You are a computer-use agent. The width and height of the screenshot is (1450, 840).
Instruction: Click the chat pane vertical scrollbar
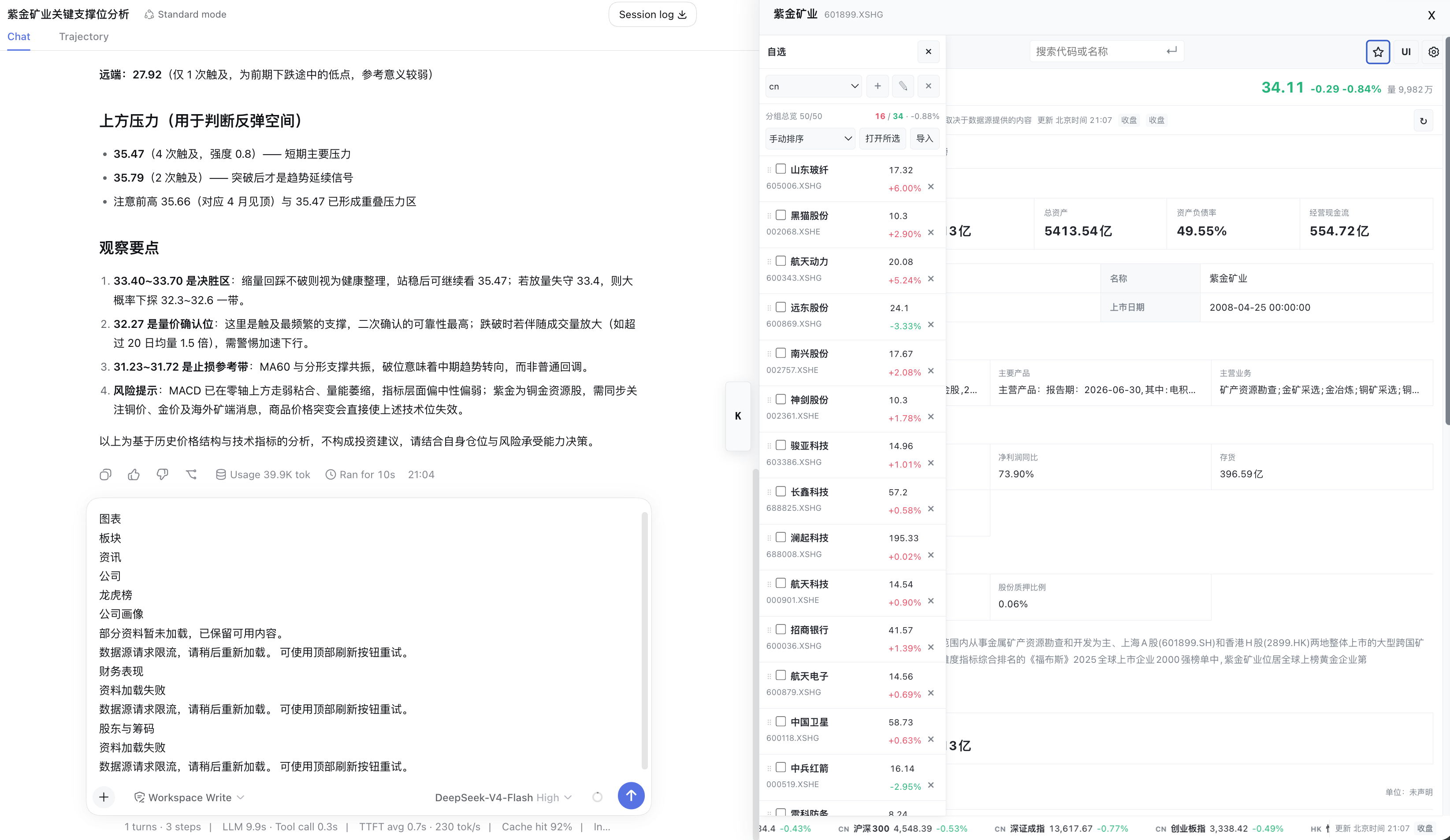tap(755, 653)
